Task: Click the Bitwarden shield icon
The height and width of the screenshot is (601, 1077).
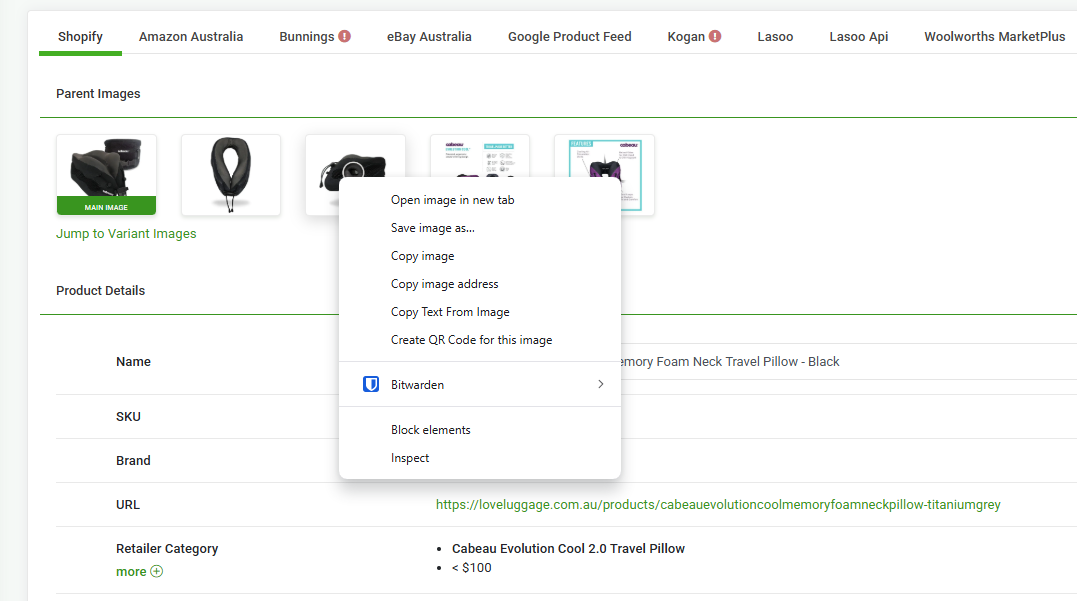Action: click(x=371, y=385)
